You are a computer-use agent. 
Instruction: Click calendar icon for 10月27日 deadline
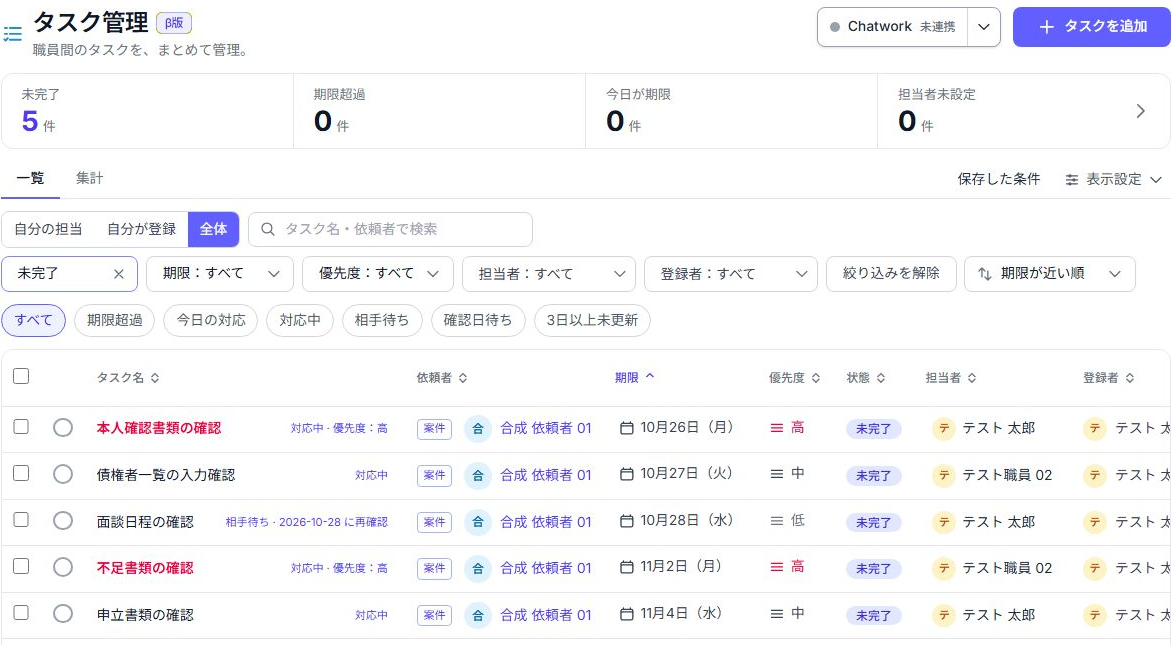(627, 475)
